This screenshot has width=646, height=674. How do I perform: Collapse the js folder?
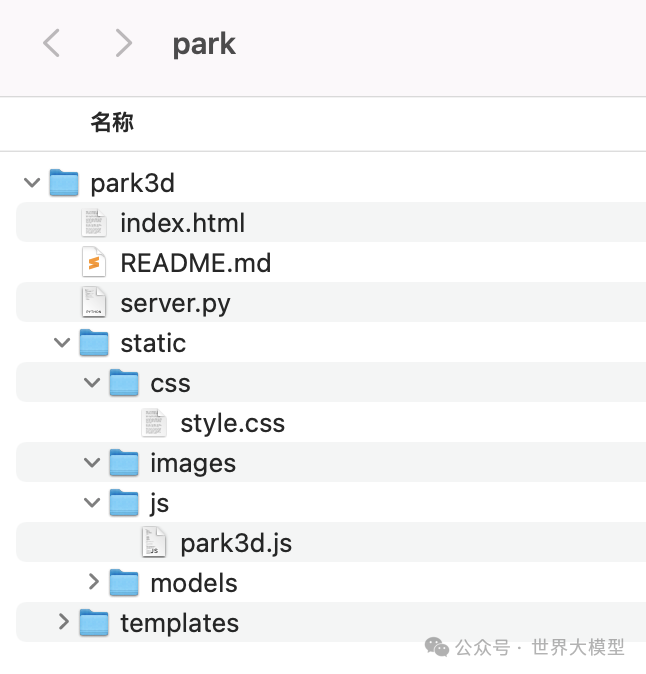(92, 502)
